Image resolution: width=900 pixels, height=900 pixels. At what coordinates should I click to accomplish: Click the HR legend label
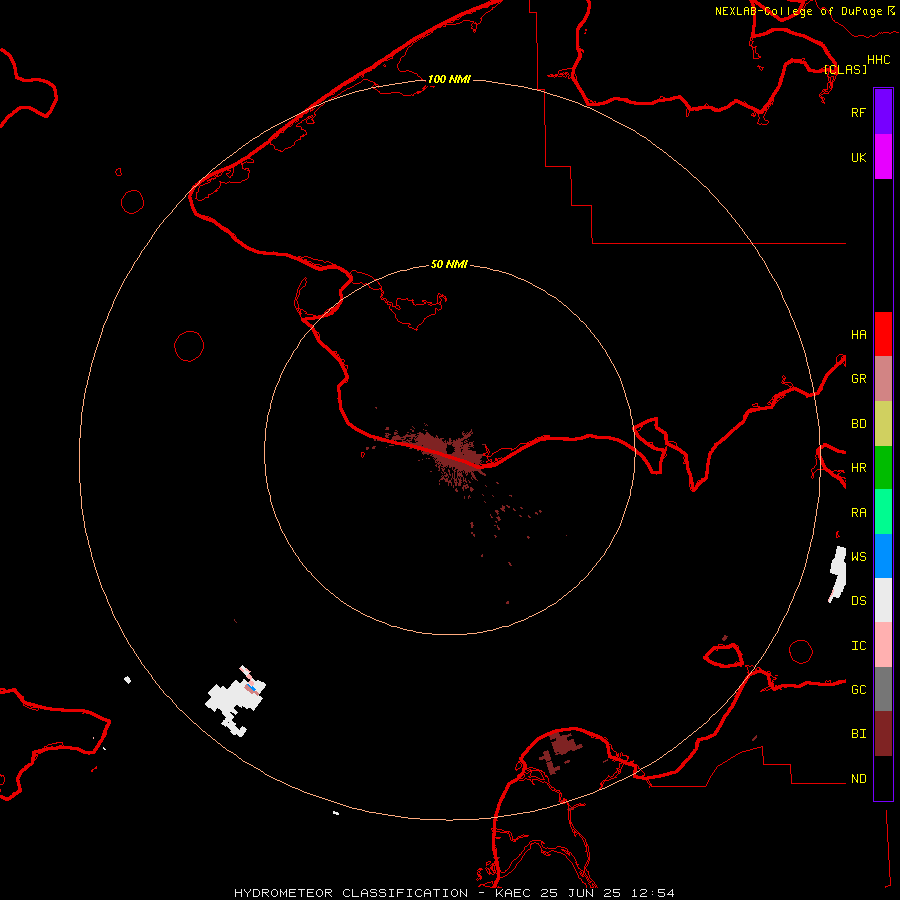[x=858, y=468]
